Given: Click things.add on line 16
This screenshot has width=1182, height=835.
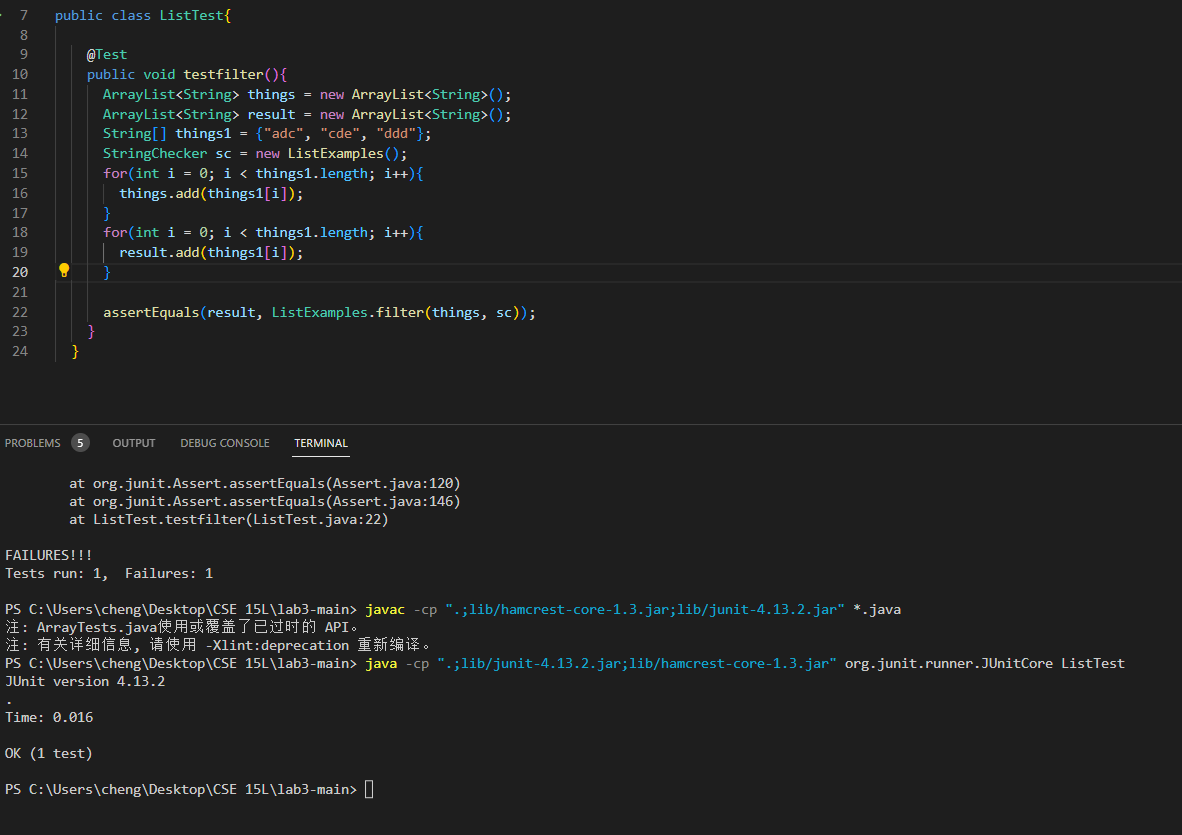Looking at the screenshot, I should click(x=159, y=194).
